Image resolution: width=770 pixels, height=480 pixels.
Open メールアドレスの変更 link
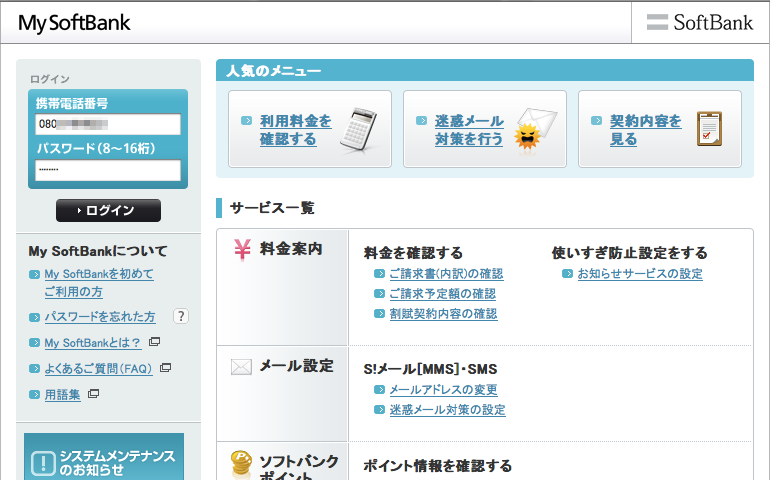pyautogui.click(x=443, y=390)
